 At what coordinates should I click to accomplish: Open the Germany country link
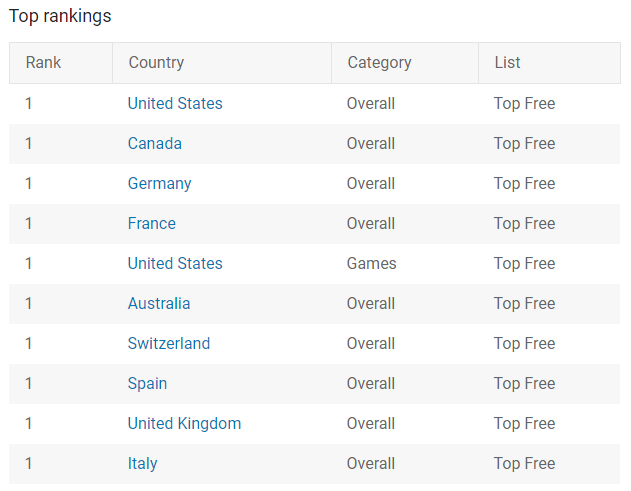tap(159, 184)
